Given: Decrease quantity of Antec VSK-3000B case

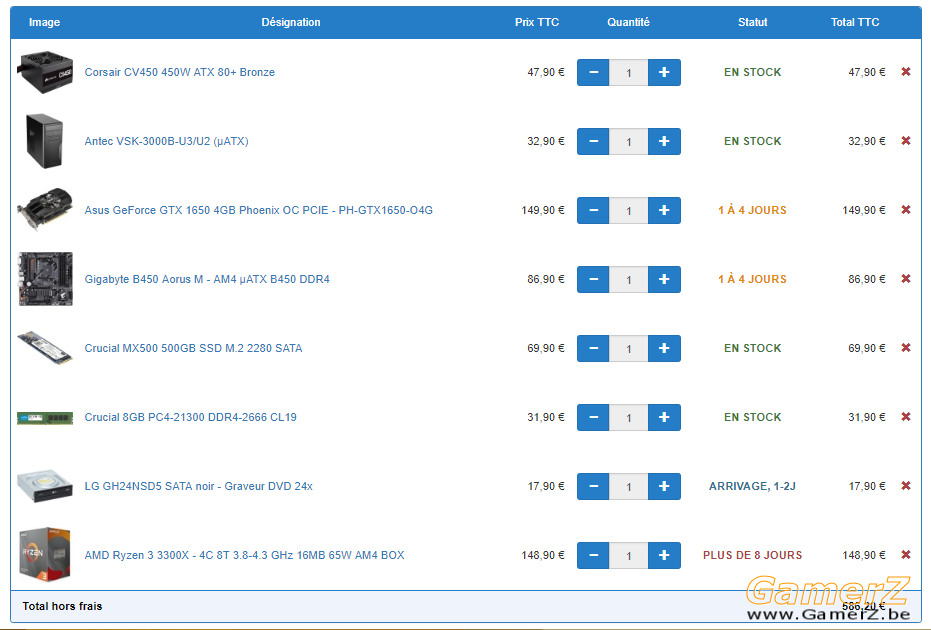Looking at the screenshot, I should pos(593,141).
